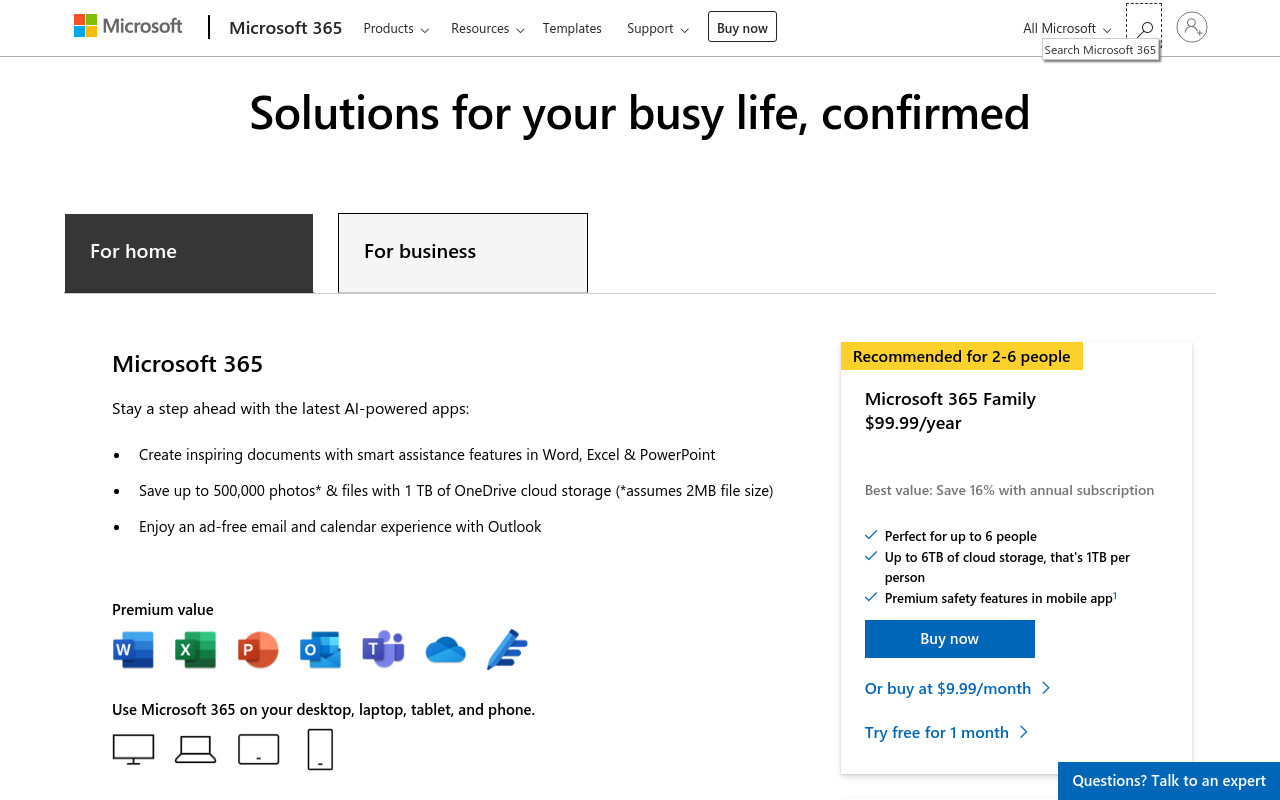This screenshot has height=800, width=1280.
Task: Click the PowerPoint app icon
Action: (258, 650)
